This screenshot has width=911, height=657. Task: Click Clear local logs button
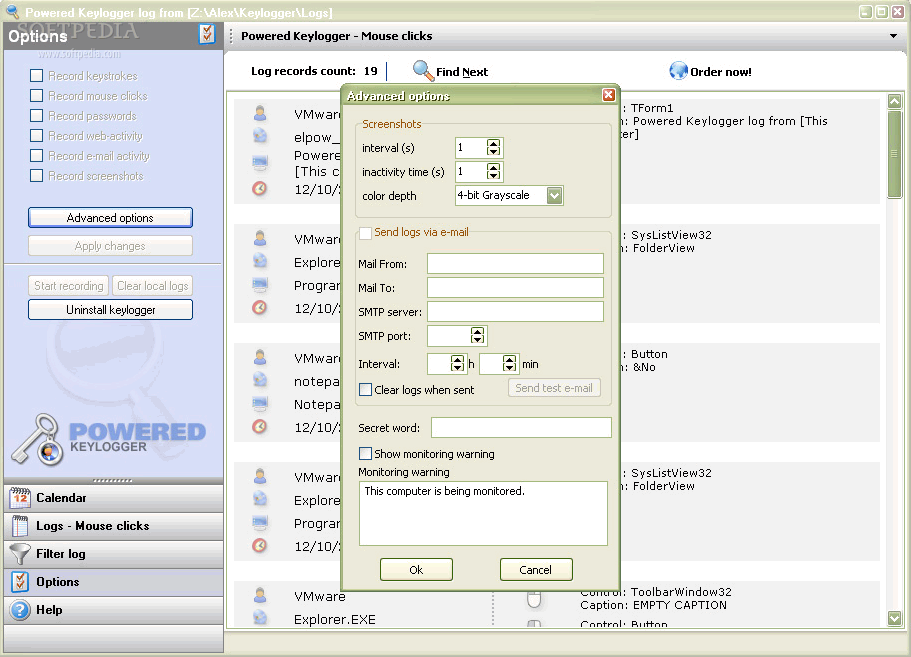(x=152, y=286)
